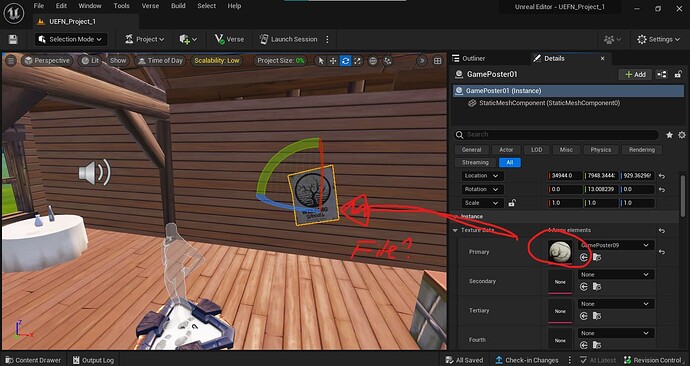Open Launch Session options three dots
Image resolution: width=690 pixels, height=366 pixels.
[x=327, y=40]
